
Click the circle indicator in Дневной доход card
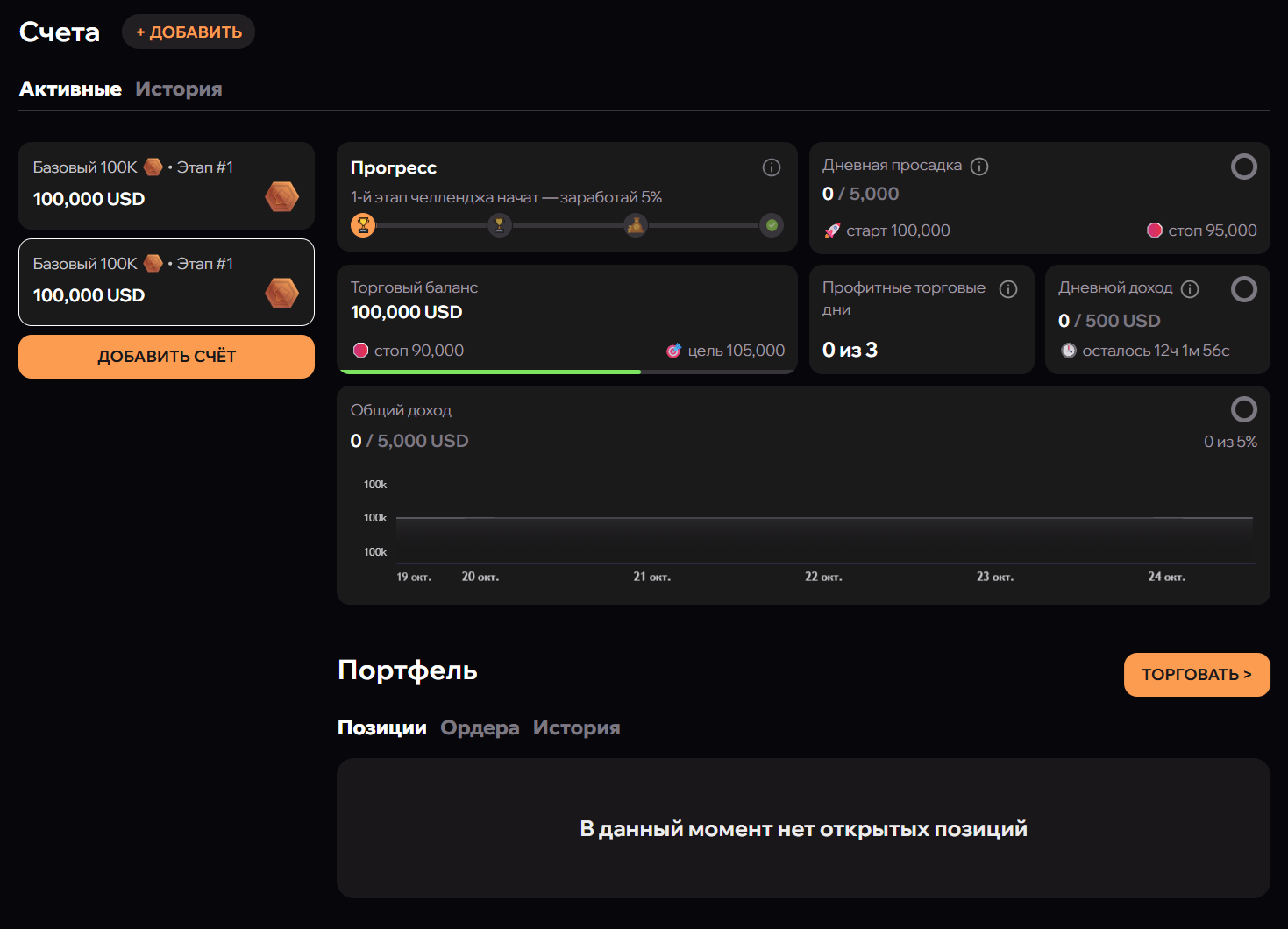1243,289
